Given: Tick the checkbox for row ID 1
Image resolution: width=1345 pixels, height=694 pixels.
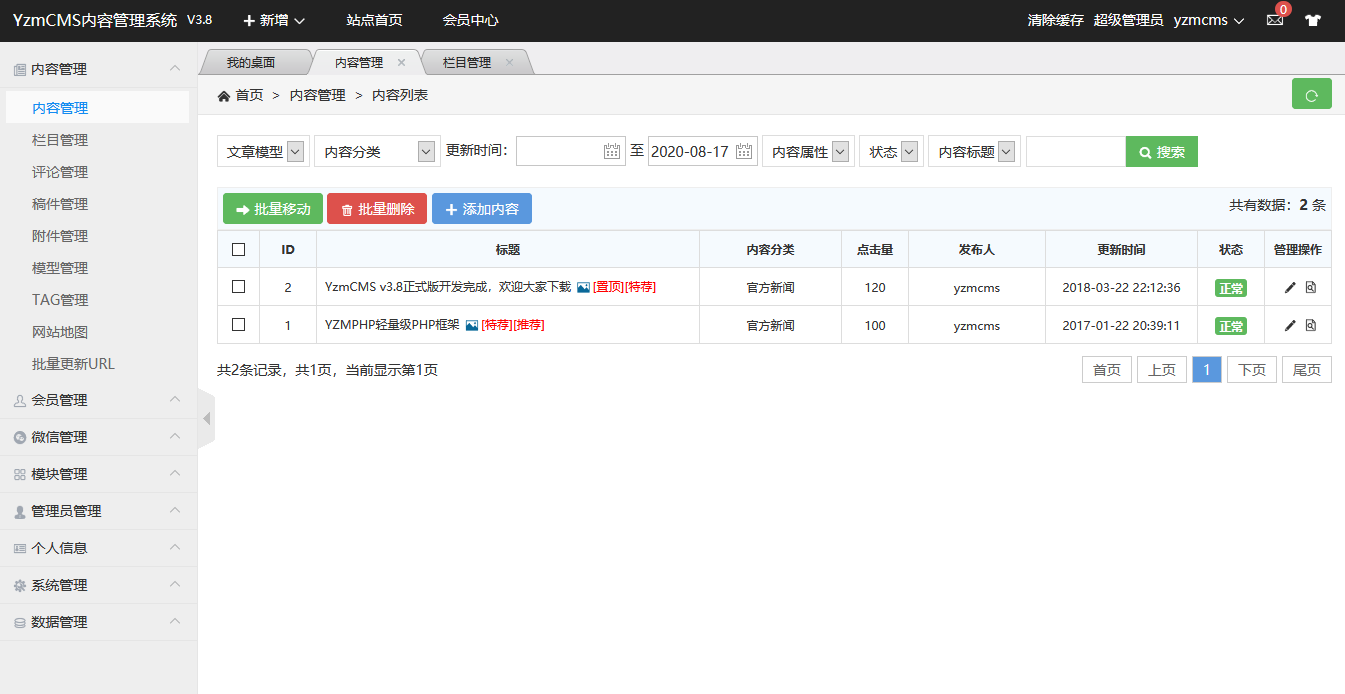Looking at the screenshot, I should pyautogui.click(x=238, y=325).
